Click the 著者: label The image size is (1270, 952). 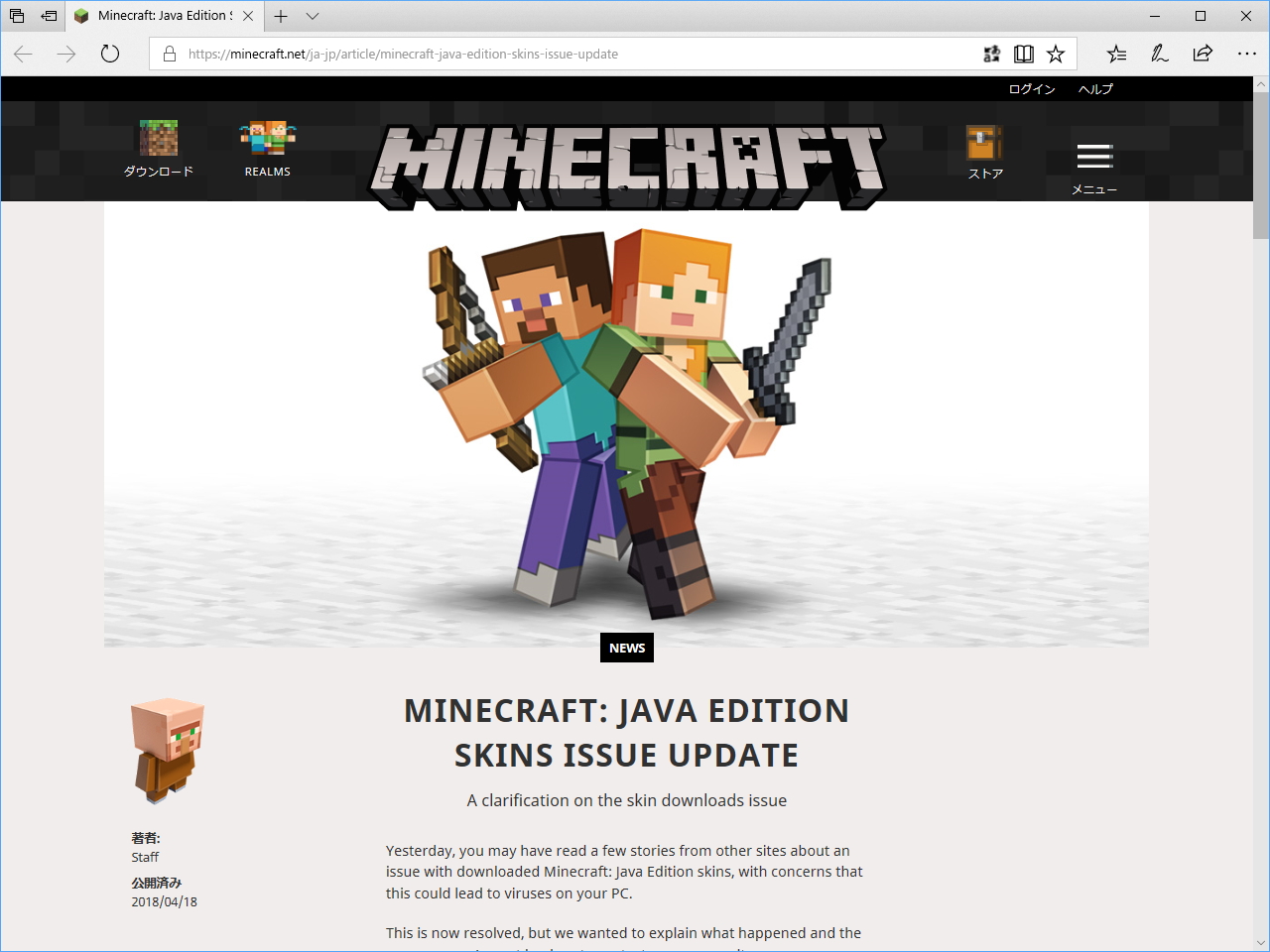point(146,838)
